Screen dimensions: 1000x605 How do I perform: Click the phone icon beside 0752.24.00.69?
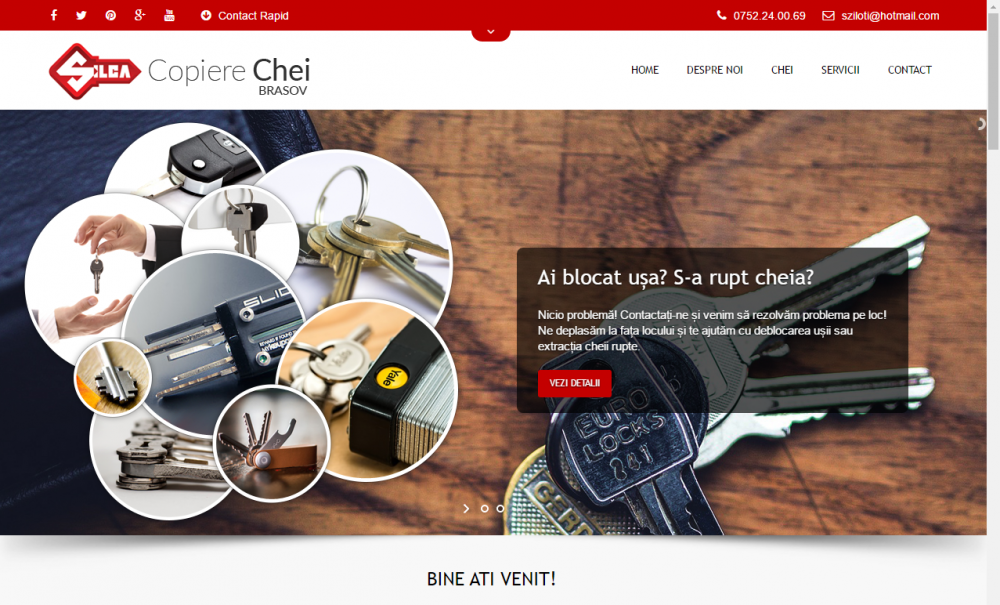click(721, 15)
